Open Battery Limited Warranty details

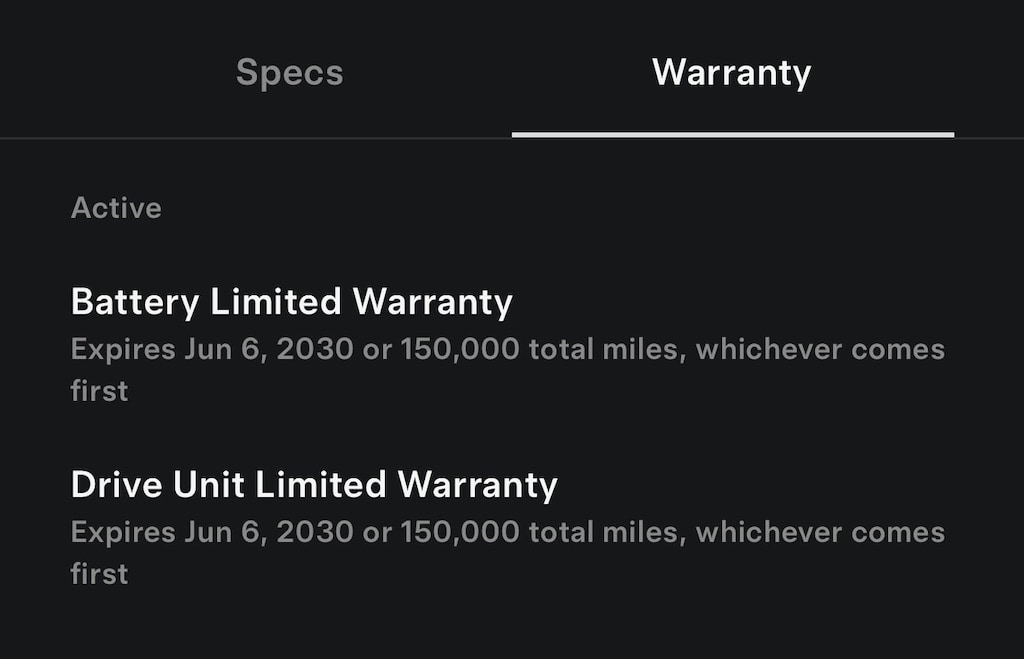pos(291,302)
